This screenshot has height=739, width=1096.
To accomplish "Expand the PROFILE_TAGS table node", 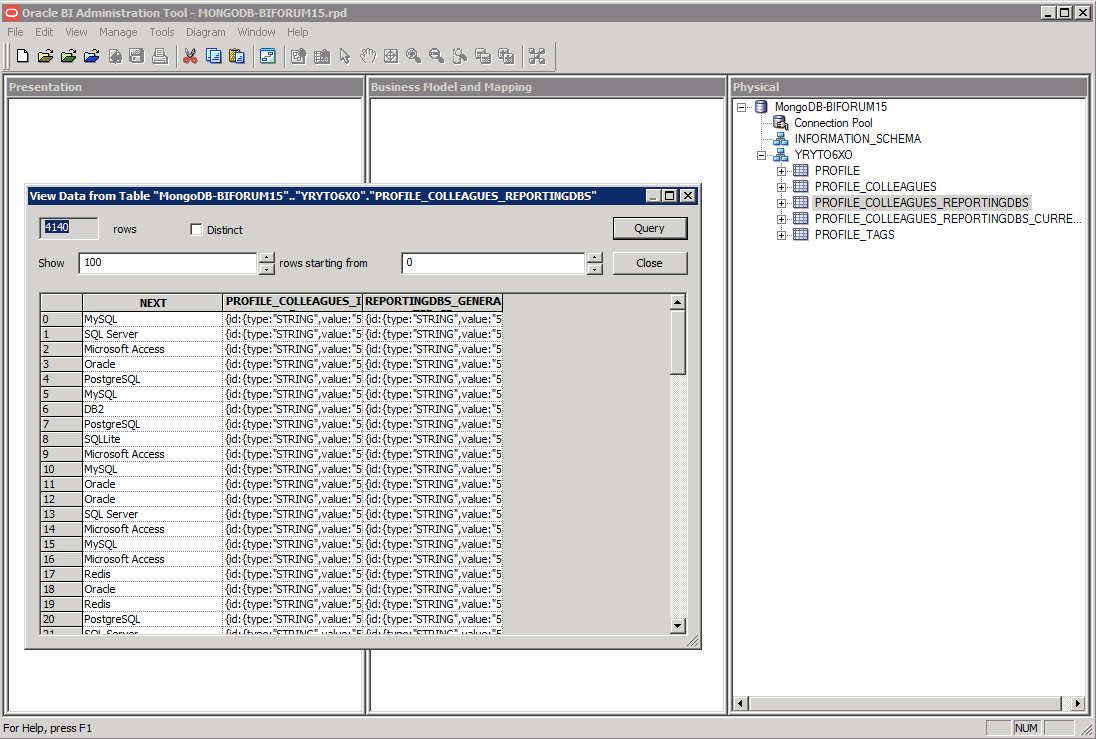I will click(x=781, y=235).
